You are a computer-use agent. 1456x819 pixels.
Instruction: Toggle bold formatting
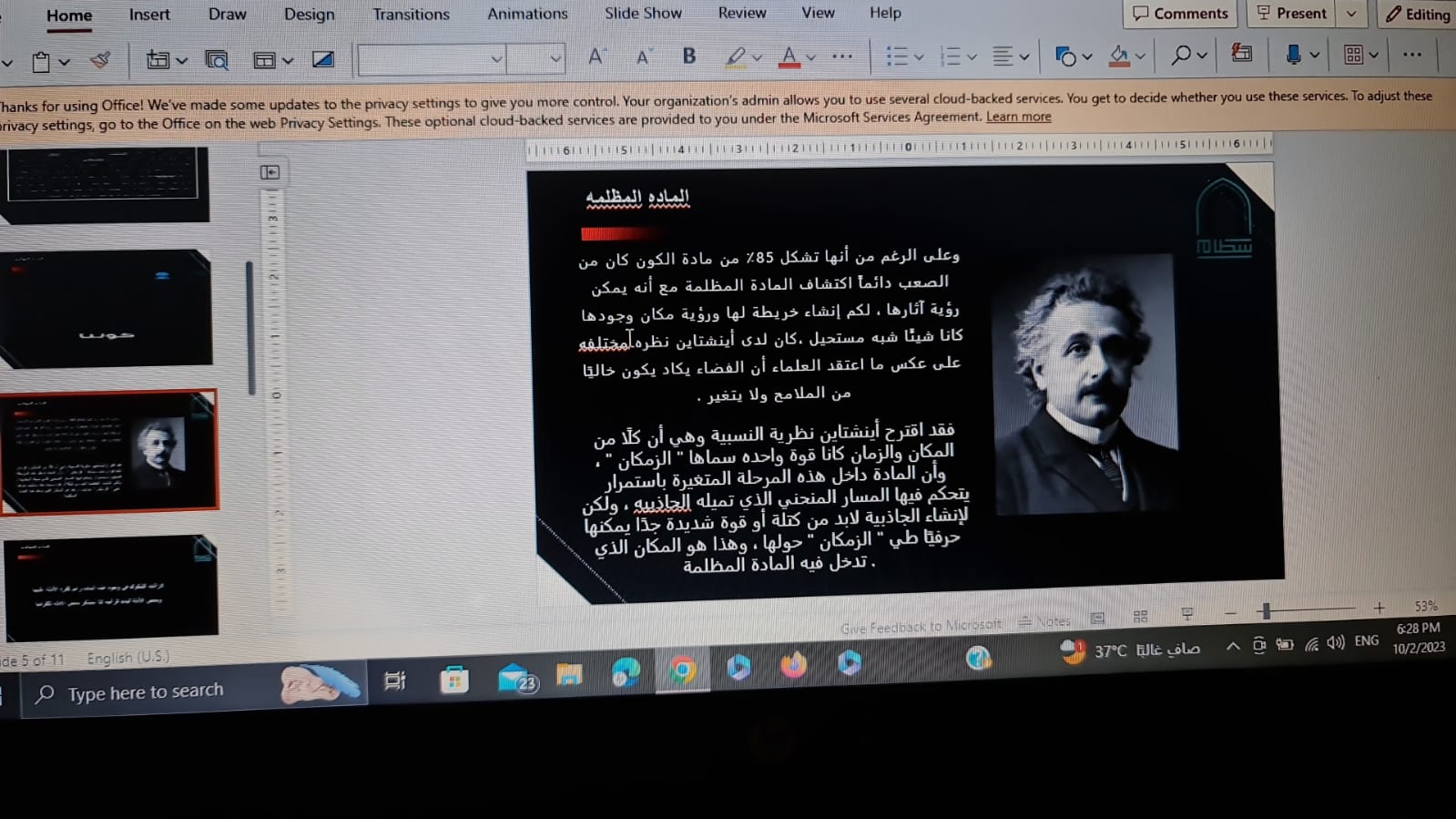[x=689, y=56]
